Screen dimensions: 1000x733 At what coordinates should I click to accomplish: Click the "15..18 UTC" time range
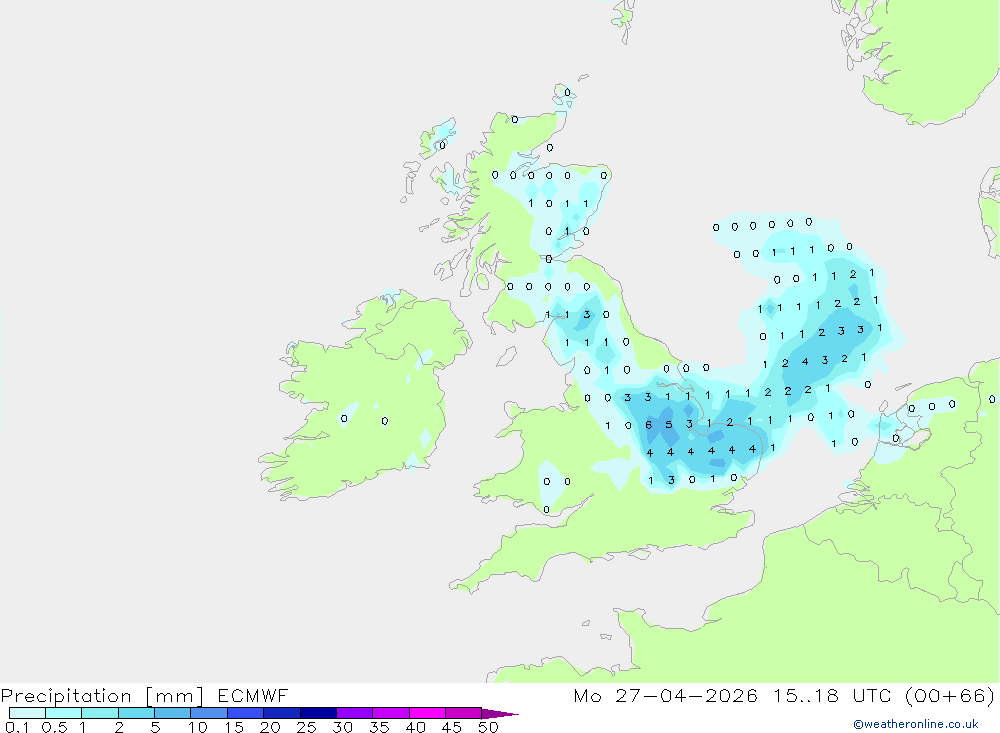832,695
